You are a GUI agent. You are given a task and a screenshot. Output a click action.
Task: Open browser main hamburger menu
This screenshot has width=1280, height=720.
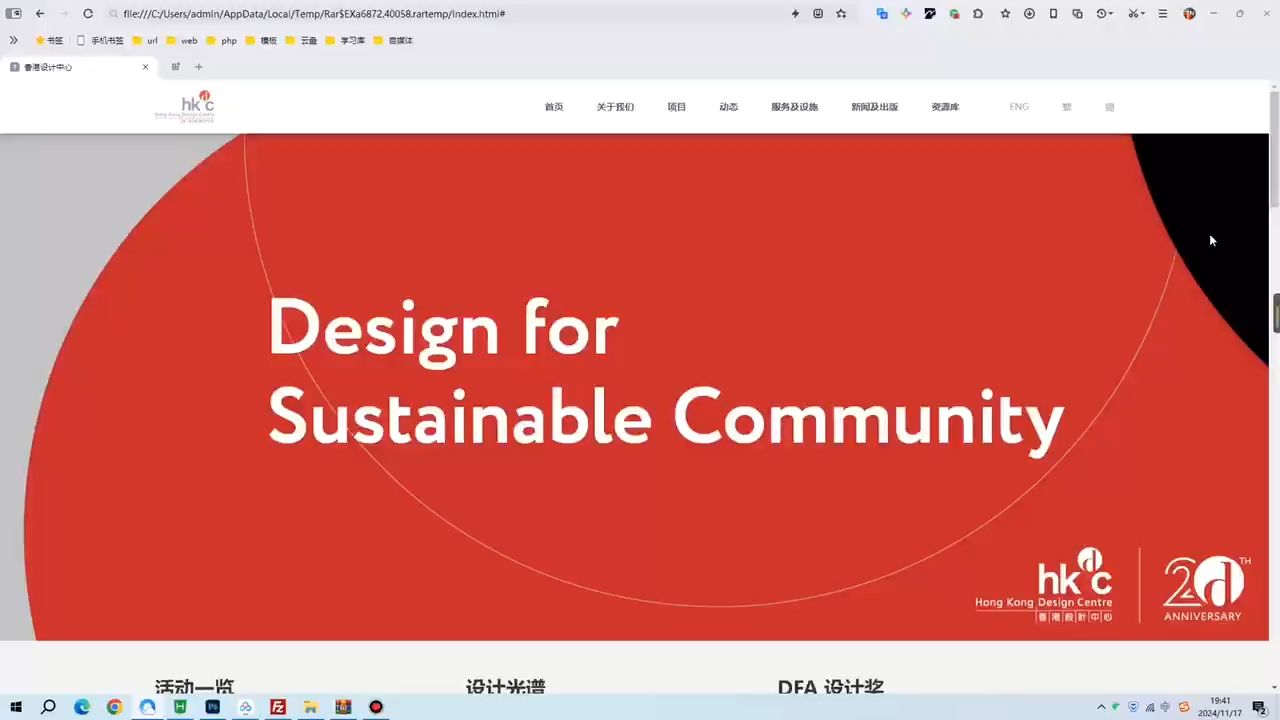(1163, 14)
